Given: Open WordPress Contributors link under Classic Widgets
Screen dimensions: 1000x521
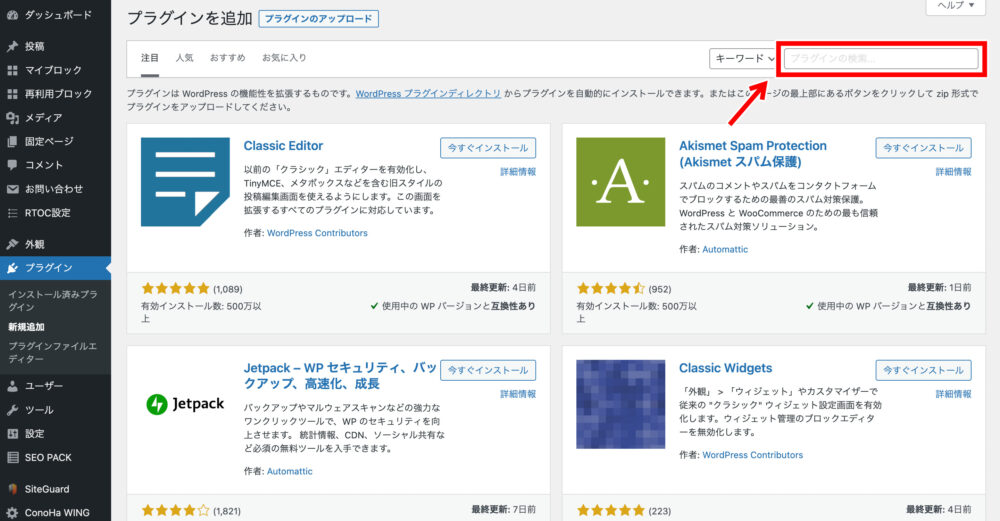Looking at the screenshot, I should 753,455.
